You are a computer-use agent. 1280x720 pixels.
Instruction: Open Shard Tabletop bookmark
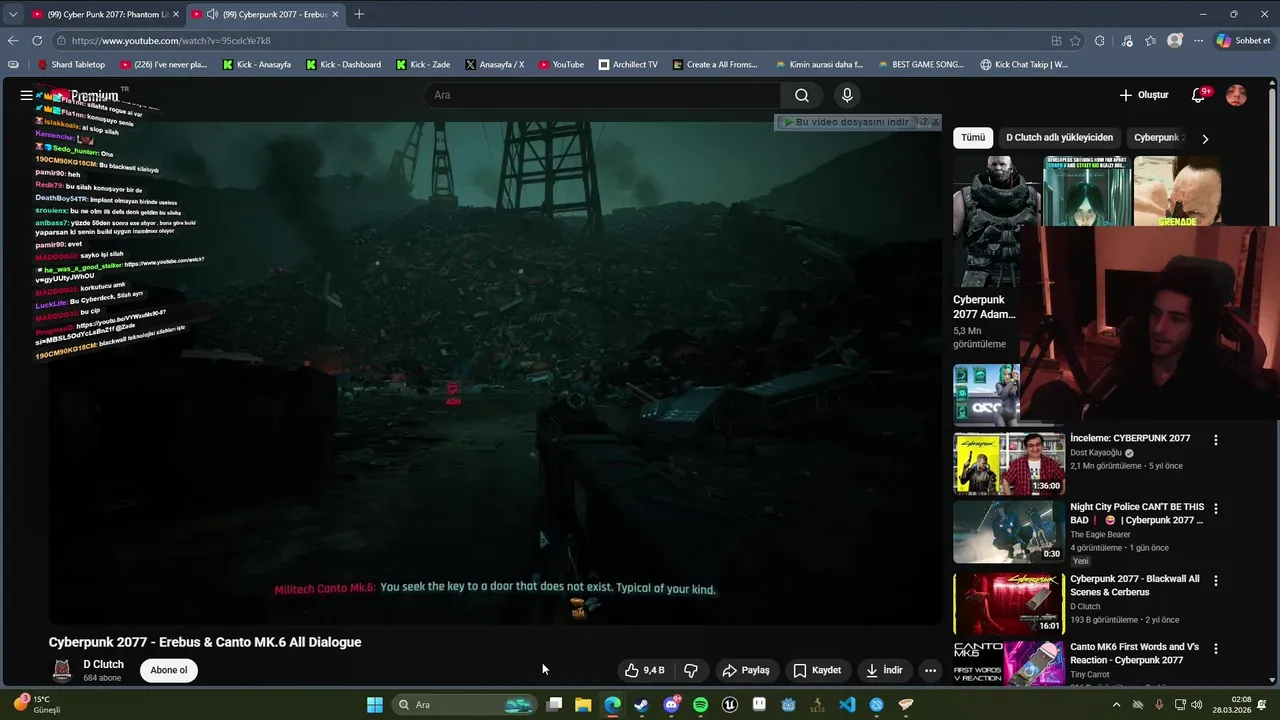tap(70, 64)
